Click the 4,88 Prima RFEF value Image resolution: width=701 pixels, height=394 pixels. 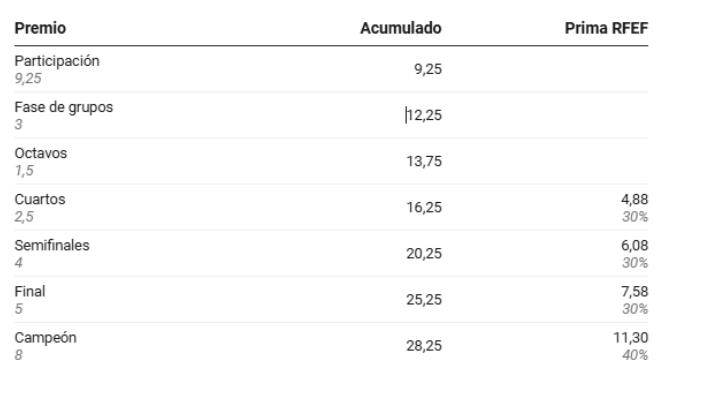(x=634, y=199)
